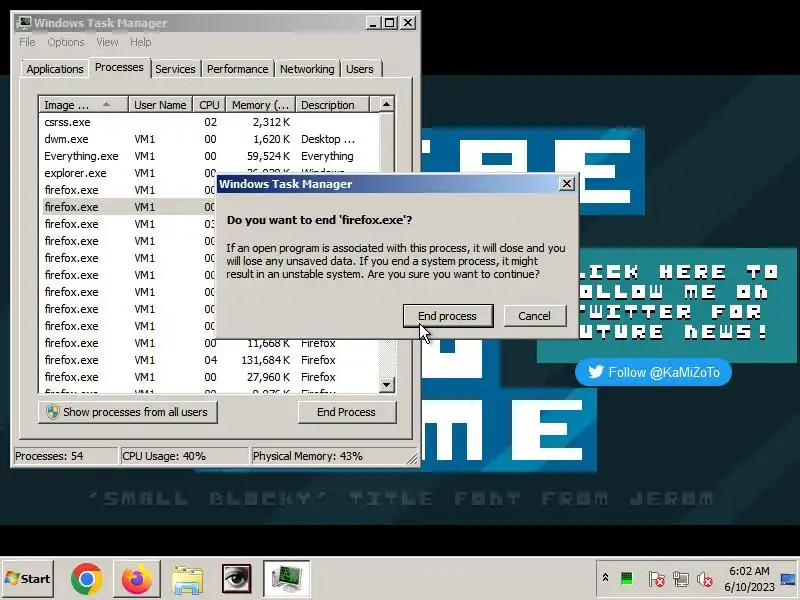The width and height of the screenshot is (800, 600).
Task: Show hidden tray icons arrow
Action: pos(605,578)
